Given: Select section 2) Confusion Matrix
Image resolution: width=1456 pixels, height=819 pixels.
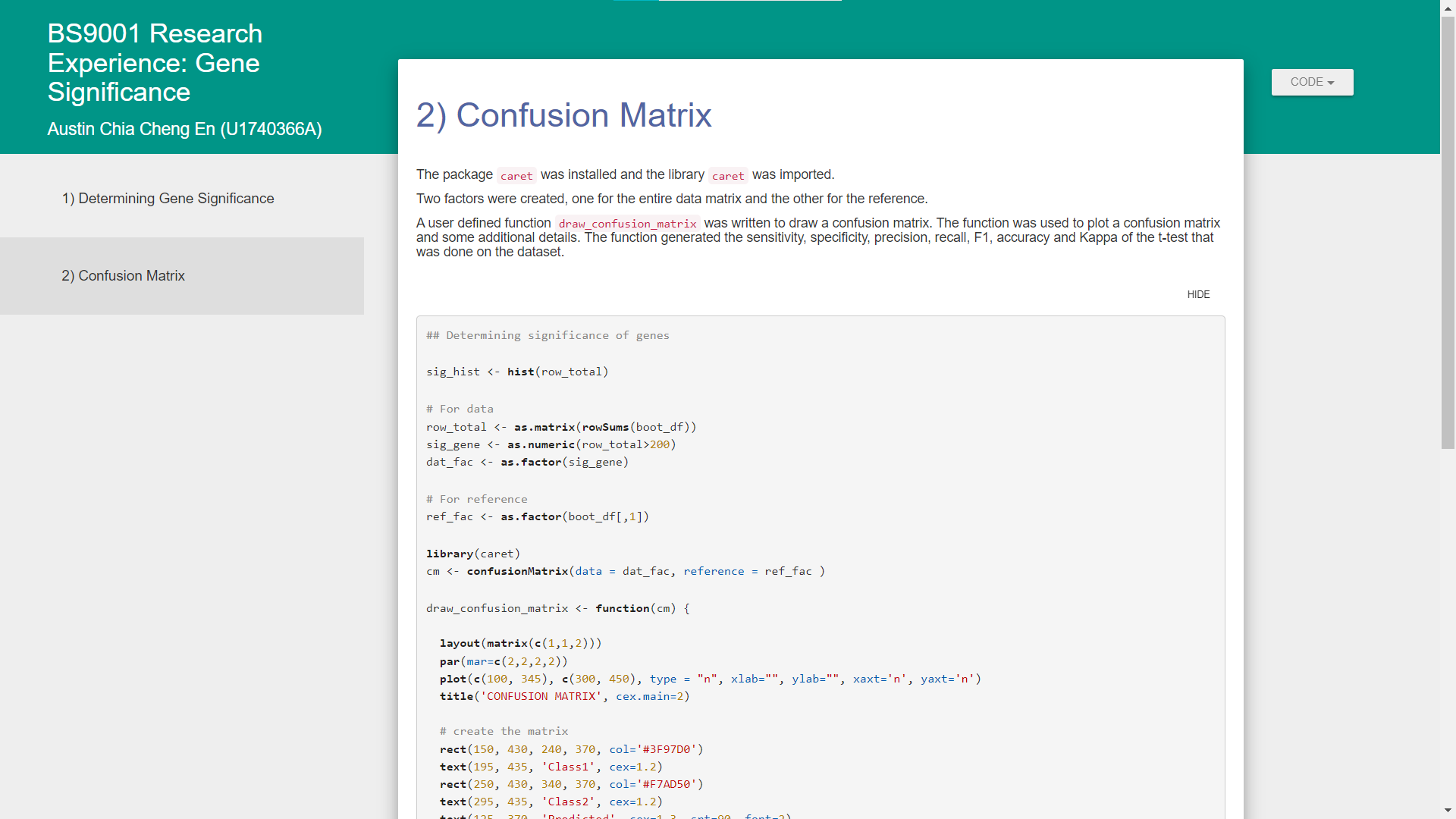Looking at the screenshot, I should point(123,275).
